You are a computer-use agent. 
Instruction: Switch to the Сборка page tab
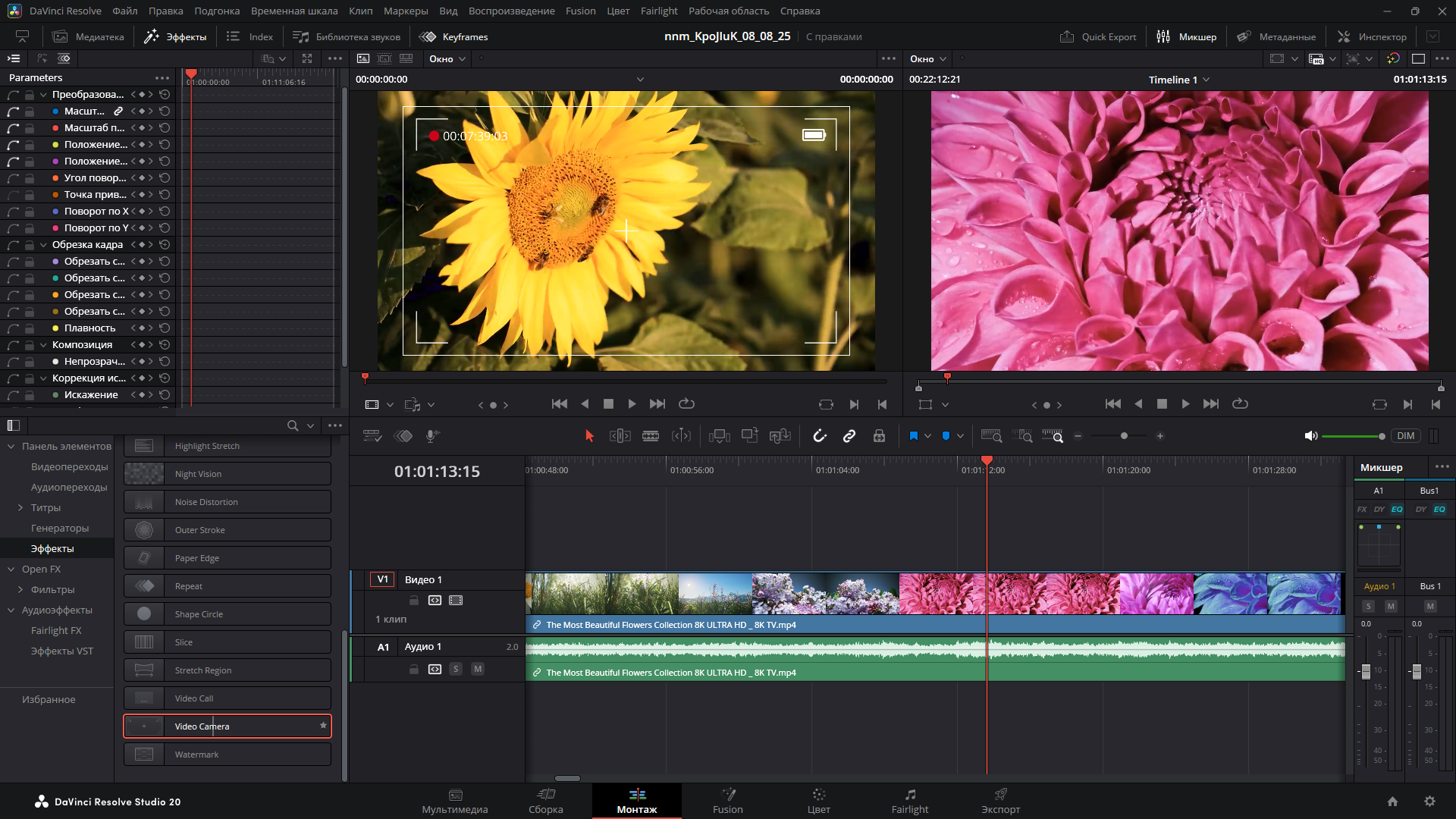(546, 801)
